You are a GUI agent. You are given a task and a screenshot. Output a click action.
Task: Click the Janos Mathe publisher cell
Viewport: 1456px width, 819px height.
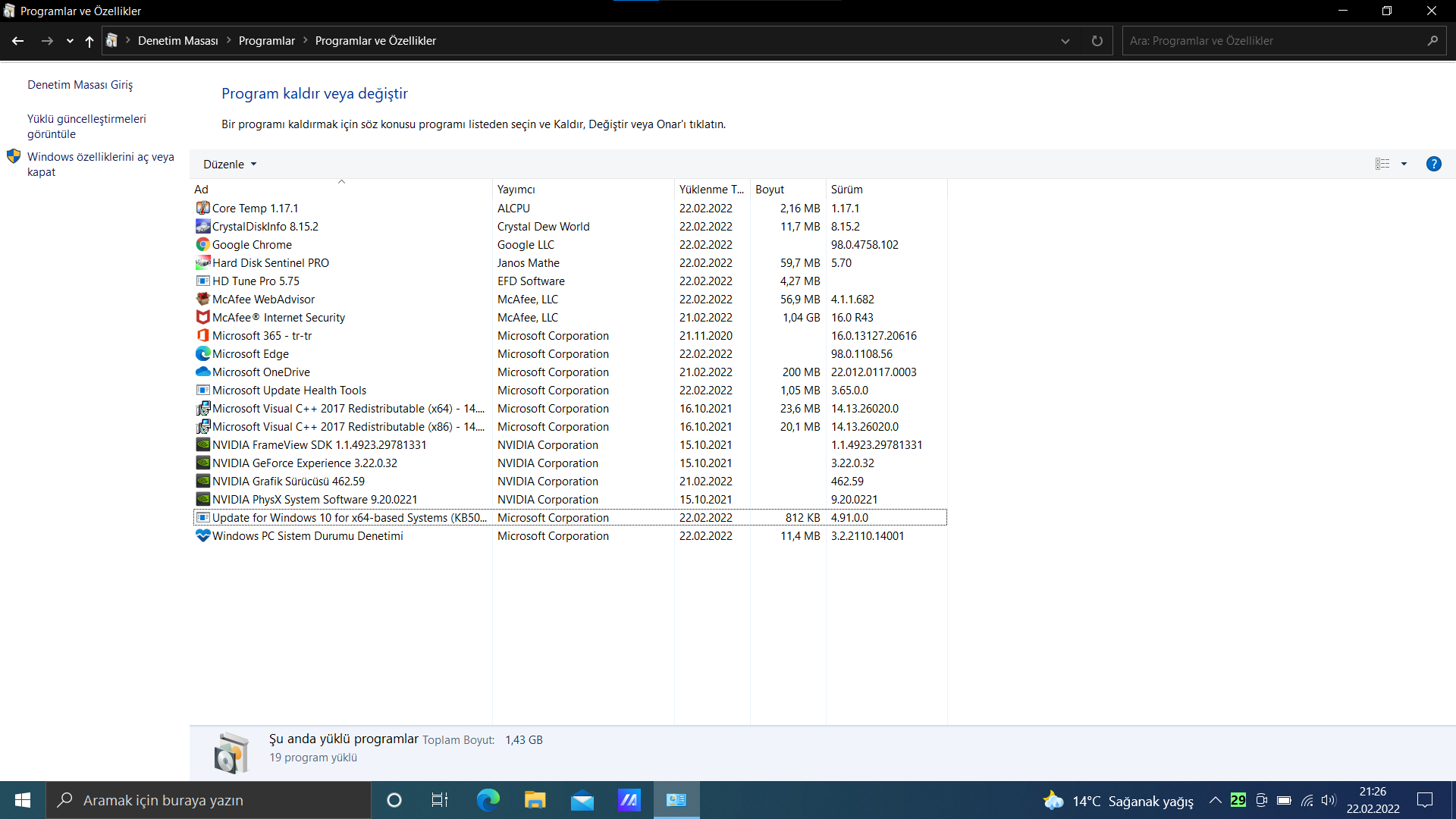click(529, 263)
